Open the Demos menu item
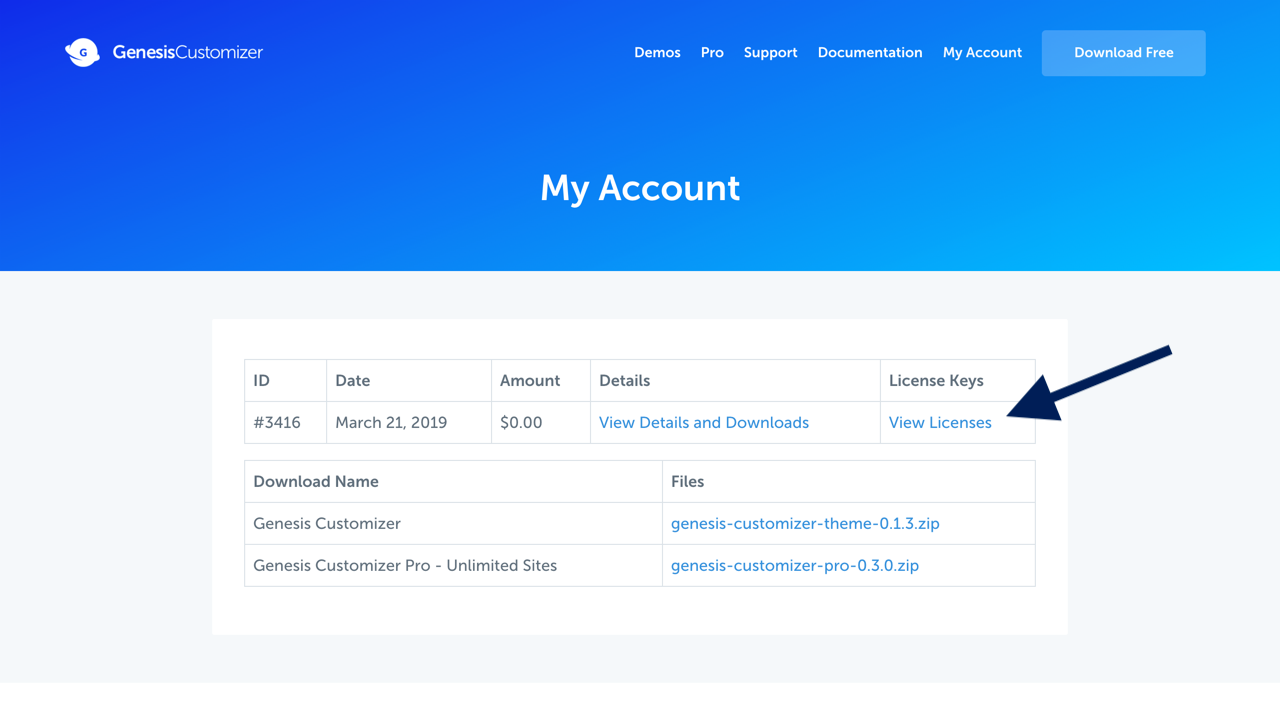This screenshot has width=1280, height=720. point(657,53)
